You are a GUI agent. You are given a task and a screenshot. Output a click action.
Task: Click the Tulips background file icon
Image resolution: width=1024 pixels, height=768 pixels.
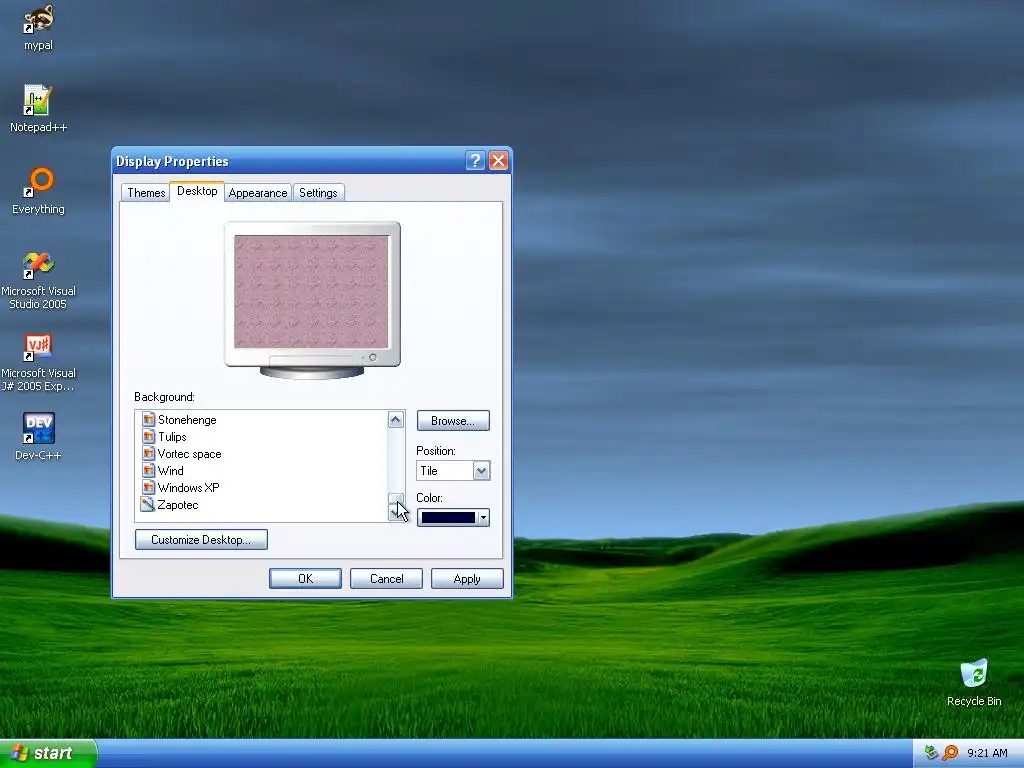tap(148, 436)
